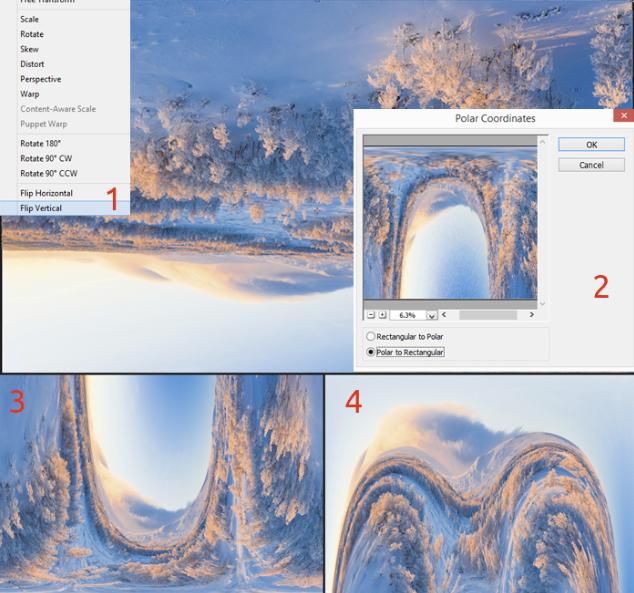
Task: Choose Rotate from the transform menu
Action: tap(32, 34)
